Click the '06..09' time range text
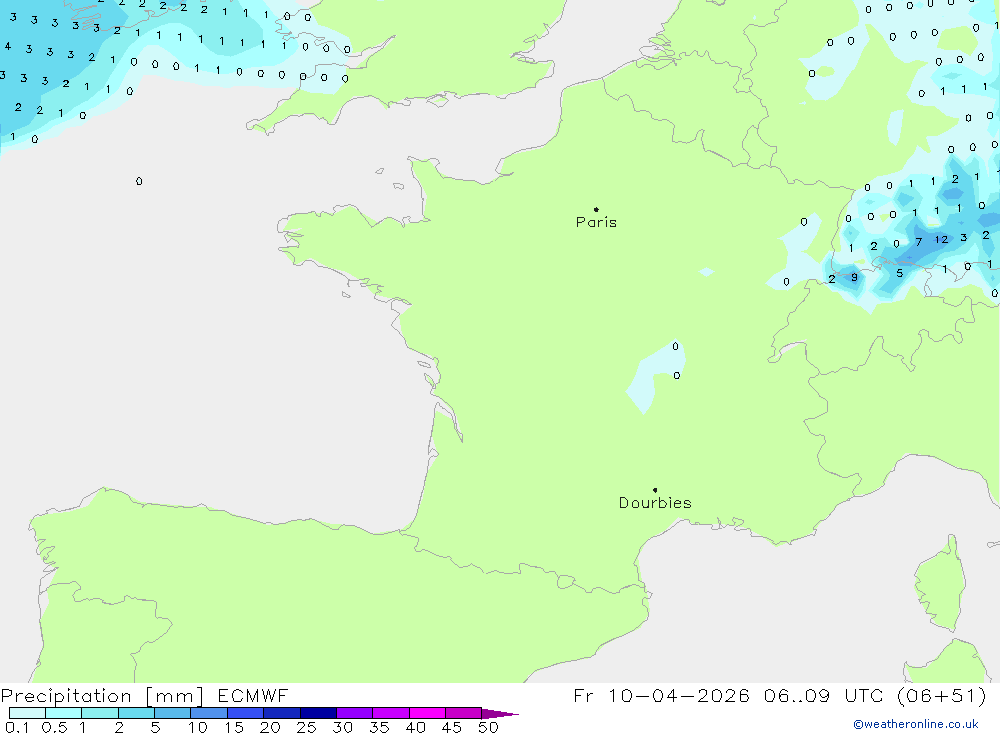The image size is (1000, 733). [x=797, y=695]
